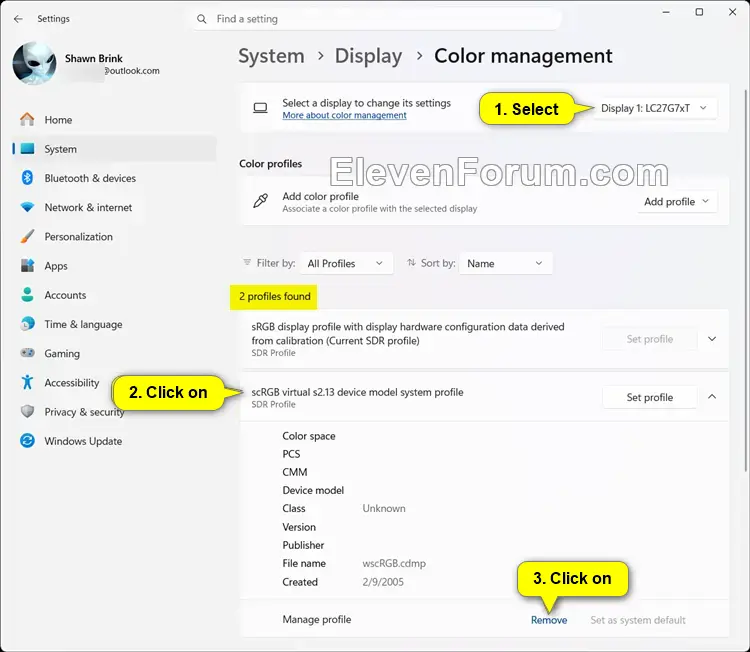The width and height of the screenshot is (750, 652).
Task: Click the Find a setting search box
Action: click(x=377, y=19)
